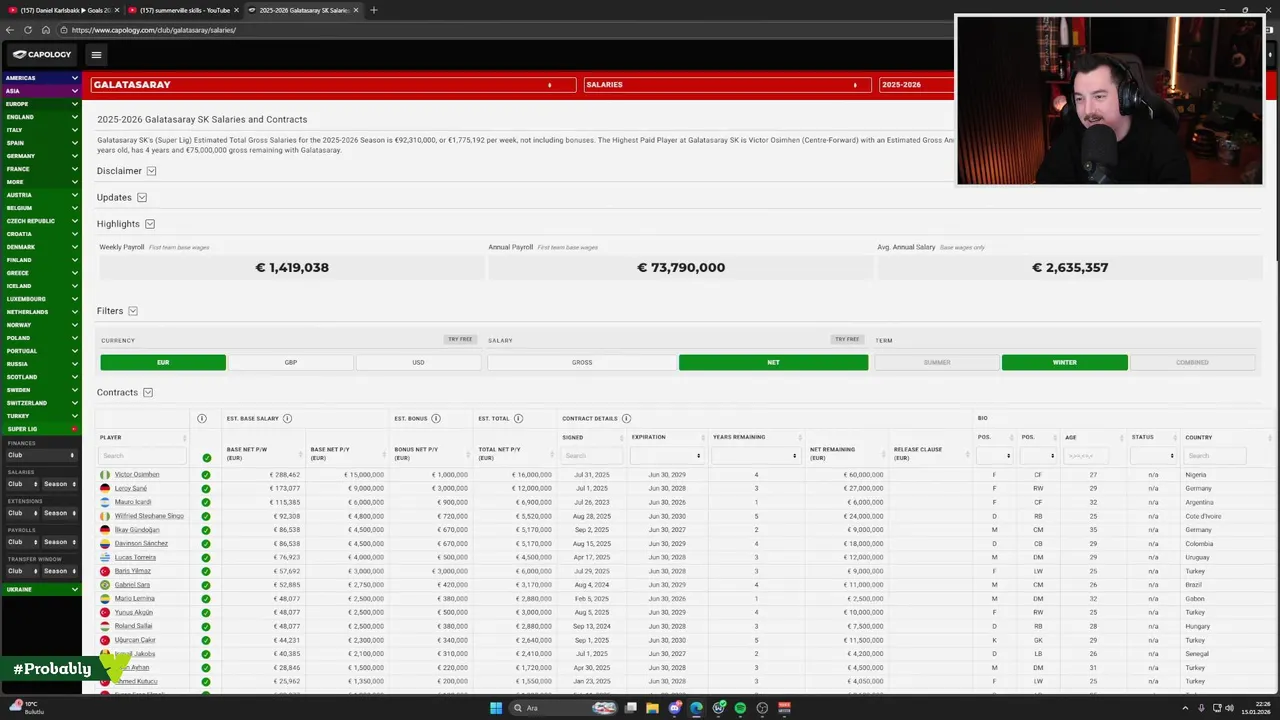Expand UKRAINE in sidebar

(41, 590)
